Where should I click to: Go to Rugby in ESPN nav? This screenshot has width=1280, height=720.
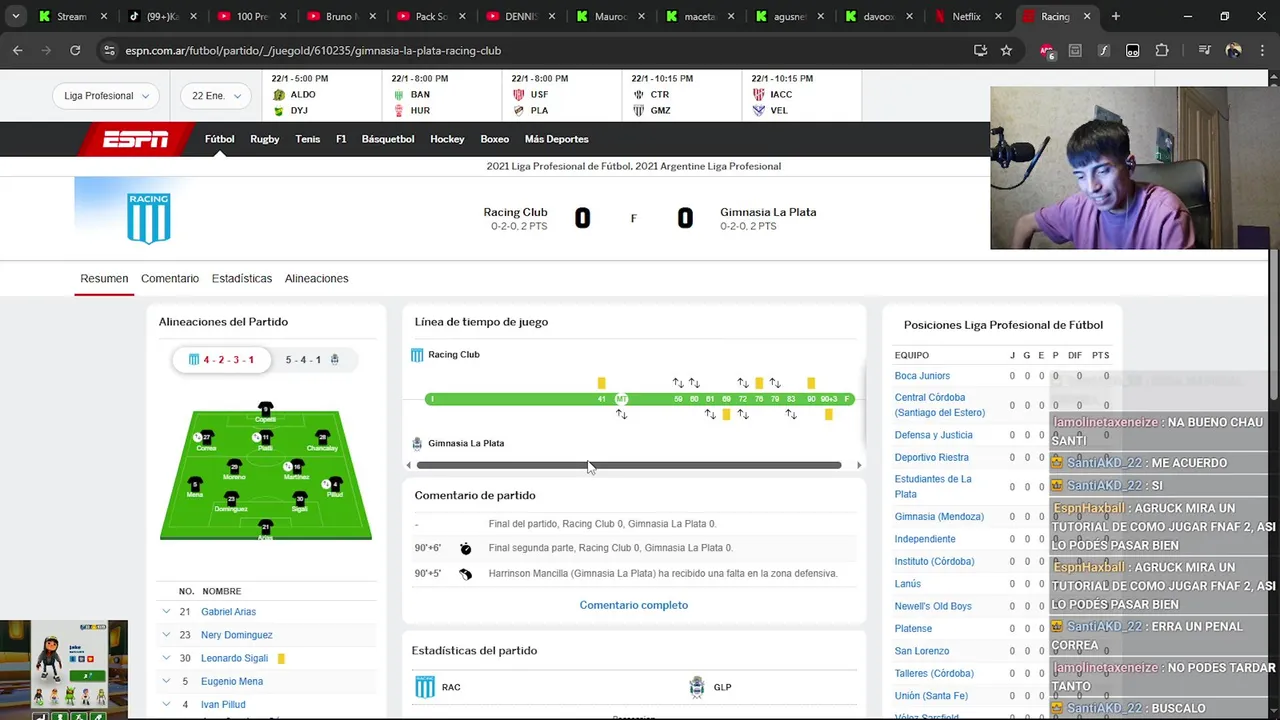pyautogui.click(x=264, y=139)
